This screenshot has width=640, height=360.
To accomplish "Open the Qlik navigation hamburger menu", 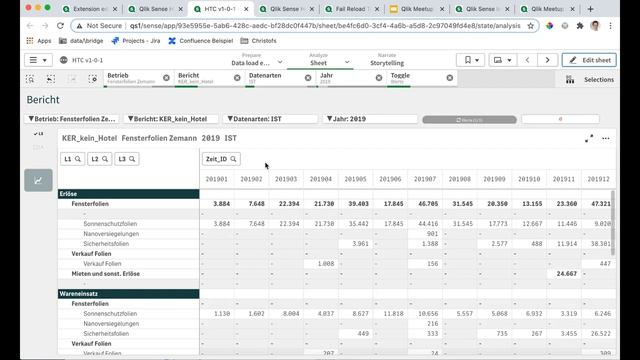I will [x=38, y=60].
